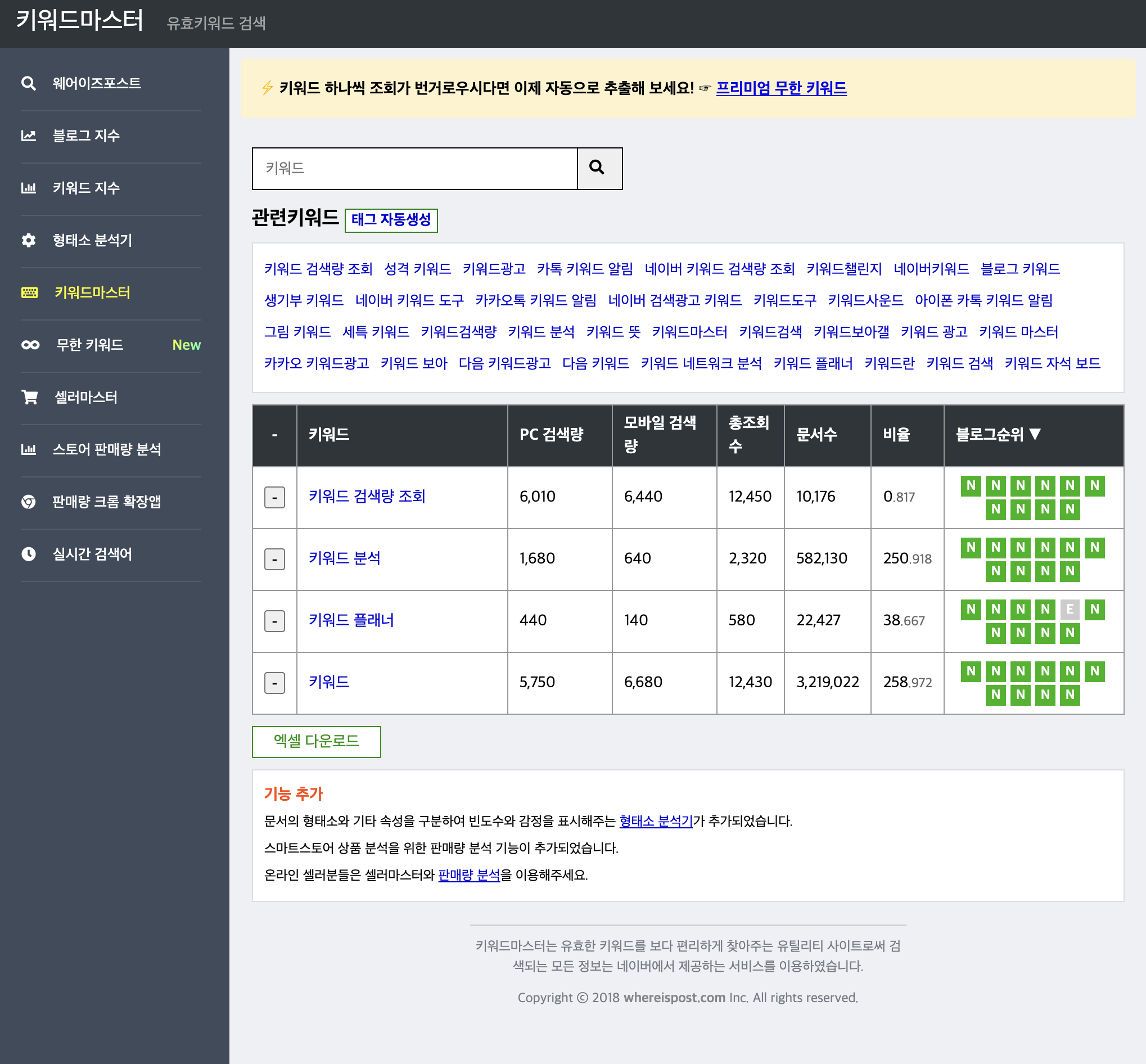Toggle the minus box for 키워드 검색량 조회 row
This screenshot has width=1146, height=1064.
pyautogui.click(x=274, y=498)
